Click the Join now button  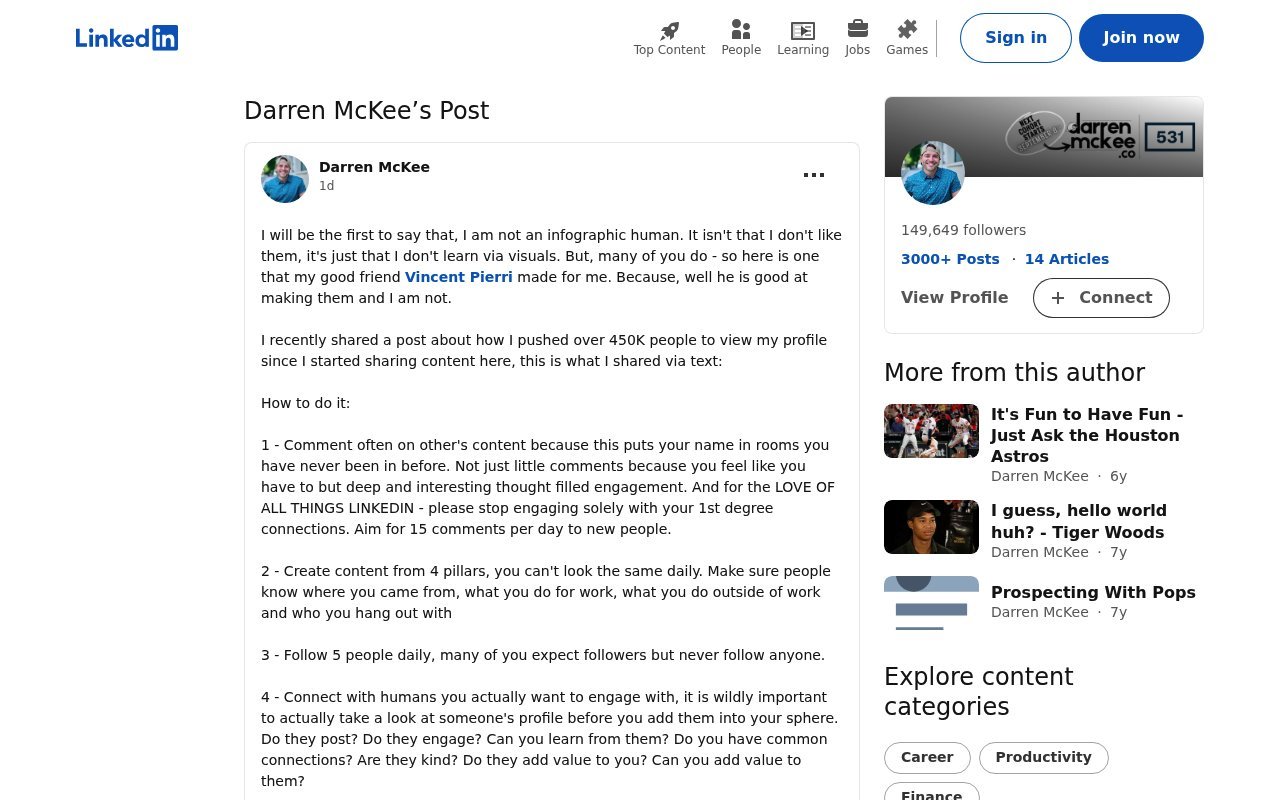click(1141, 38)
